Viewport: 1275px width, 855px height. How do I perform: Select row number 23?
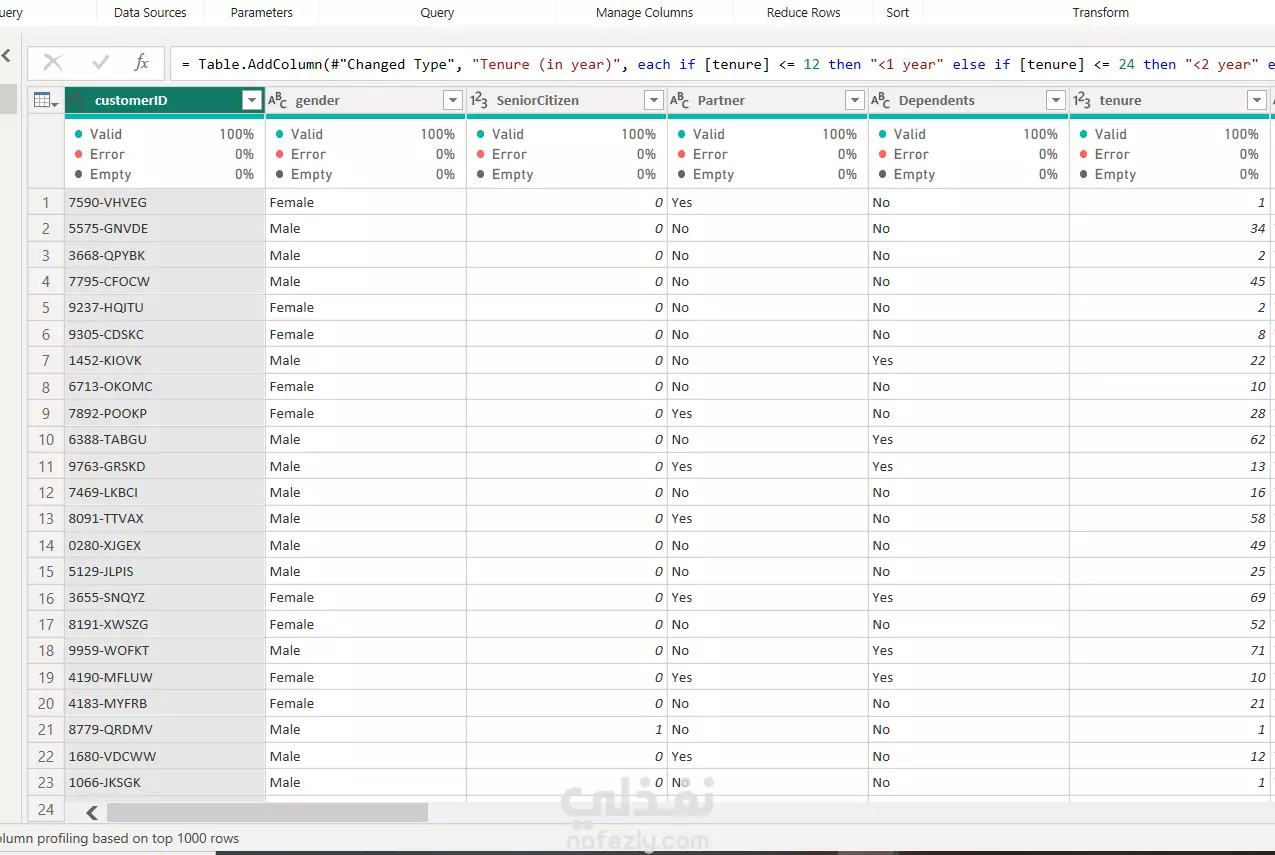click(46, 782)
